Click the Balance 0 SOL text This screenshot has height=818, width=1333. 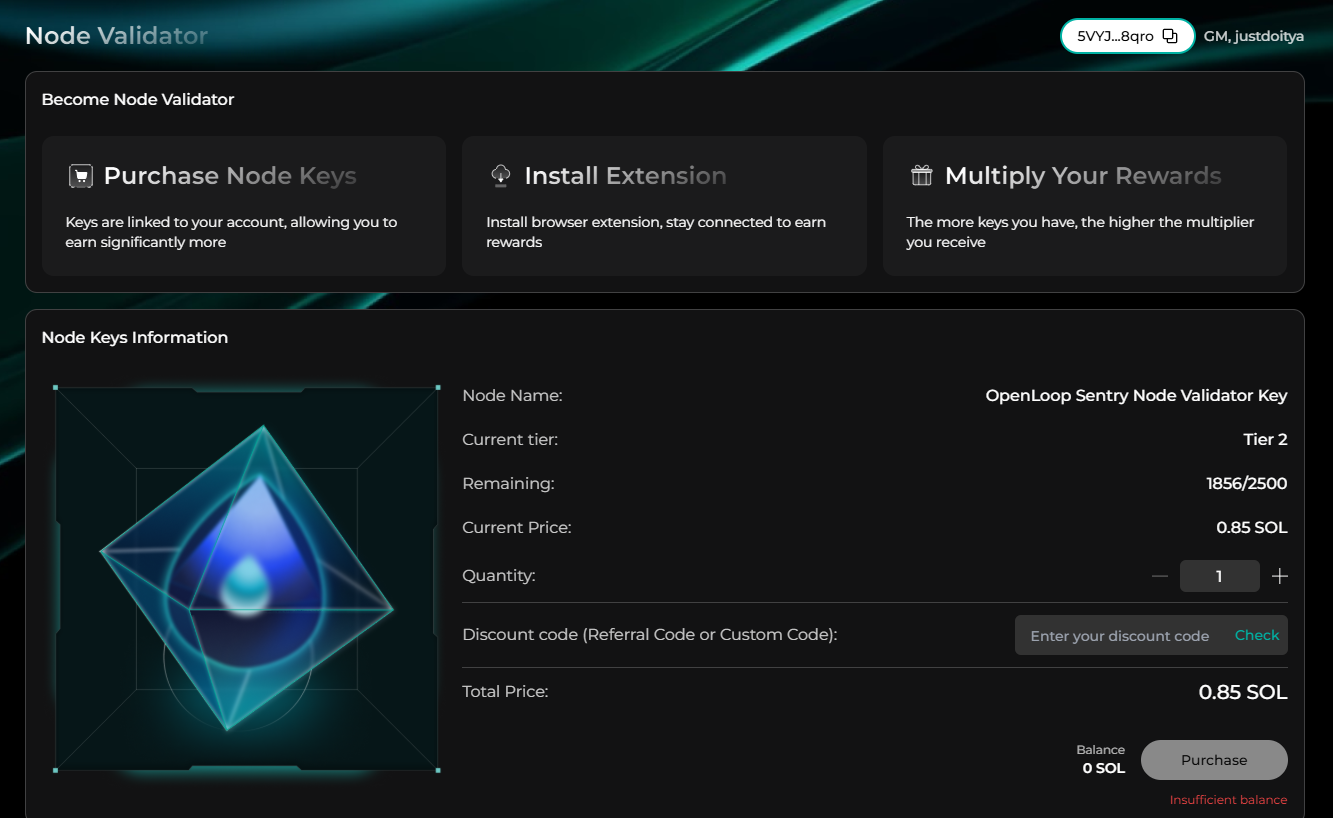(x=1102, y=759)
